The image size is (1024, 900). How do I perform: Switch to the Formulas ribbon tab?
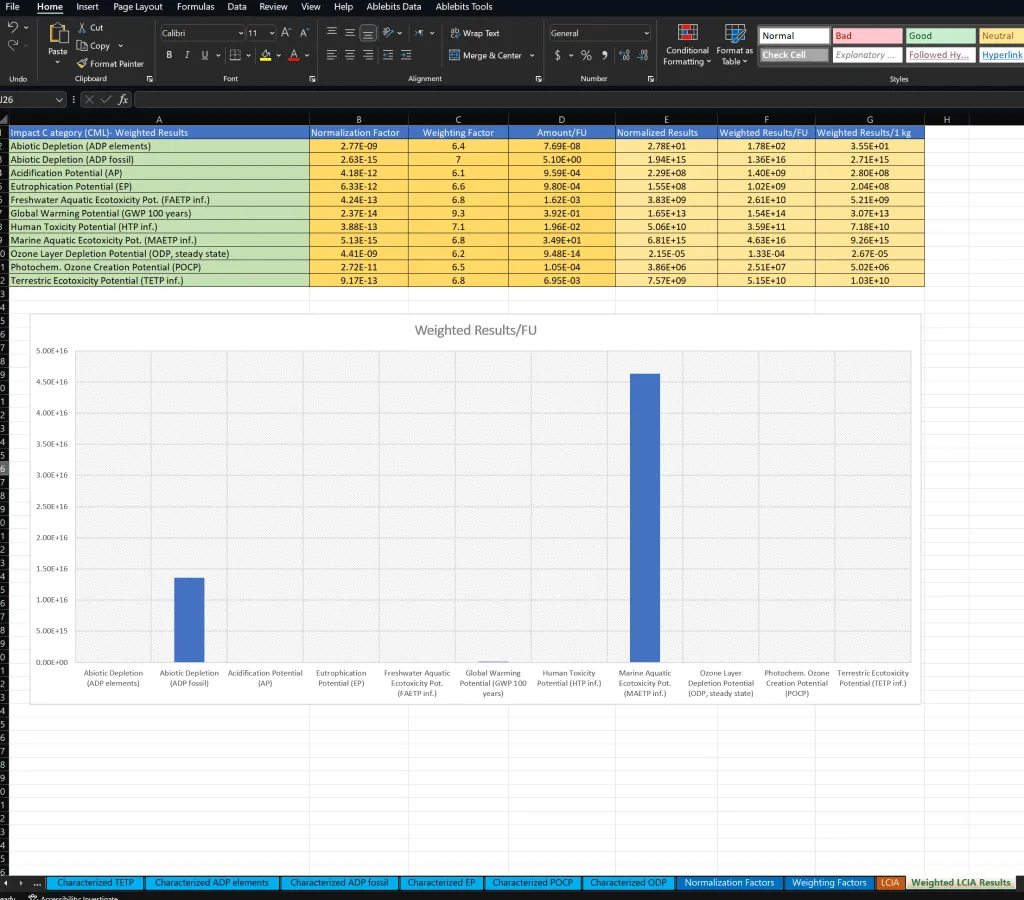[x=195, y=7]
